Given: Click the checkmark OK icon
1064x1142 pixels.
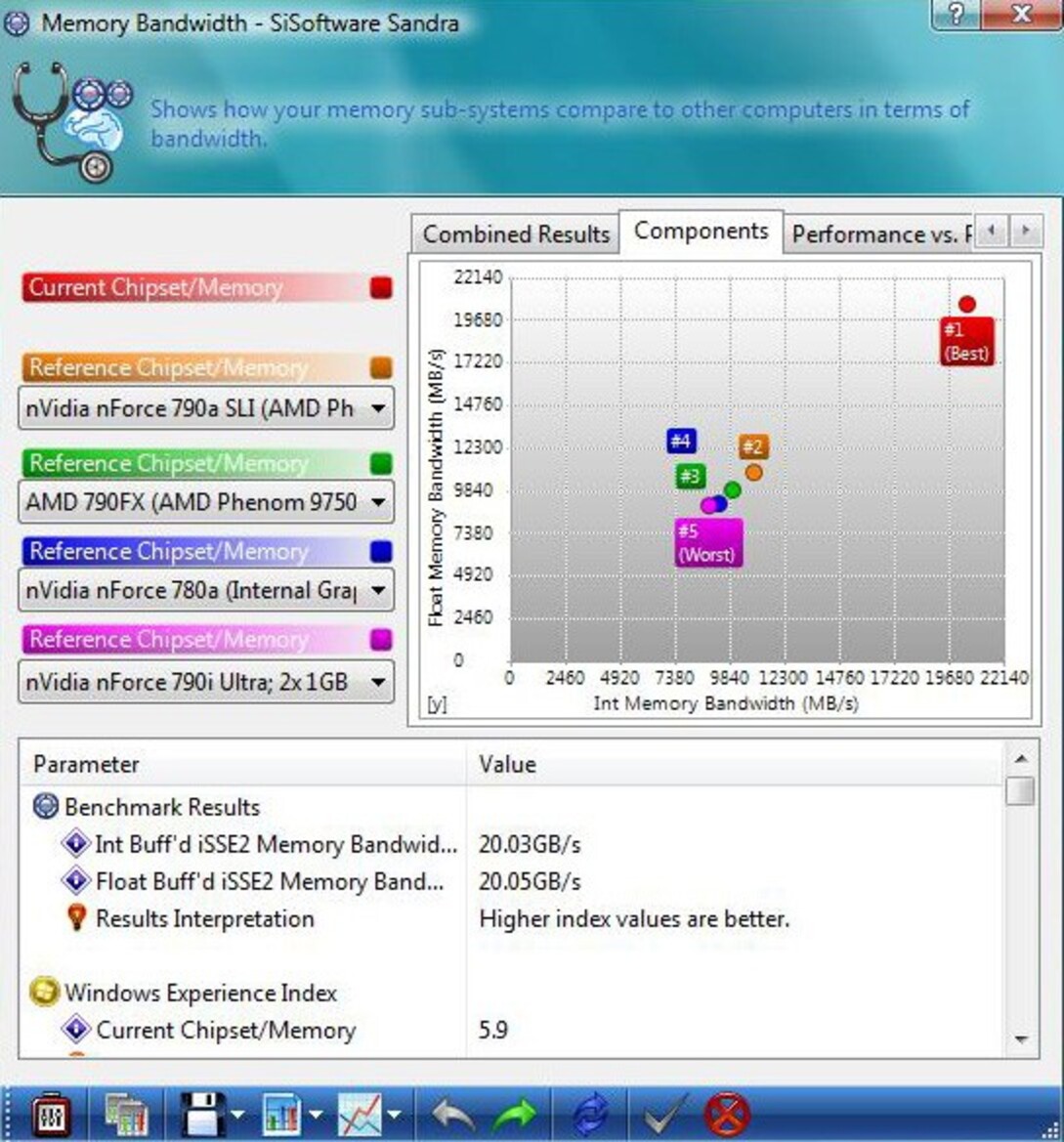Looking at the screenshot, I should [x=665, y=1115].
